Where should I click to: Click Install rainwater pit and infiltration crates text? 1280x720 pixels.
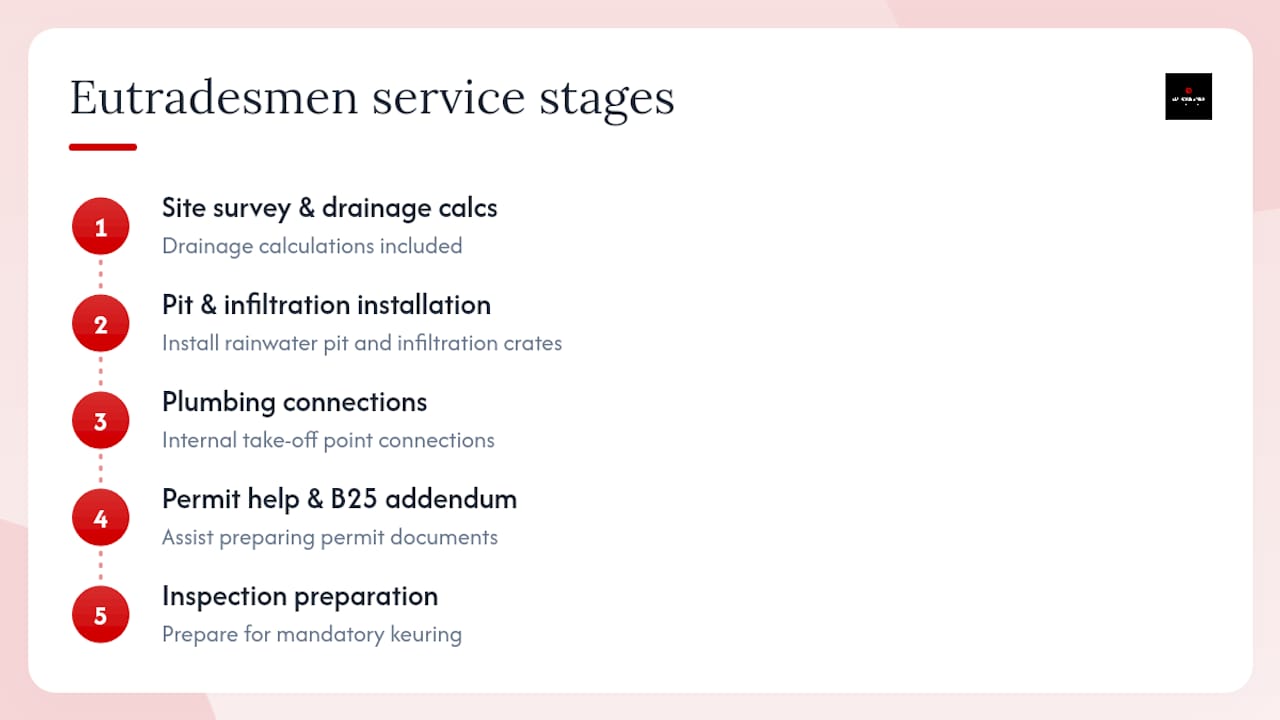click(x=362, y=343)
